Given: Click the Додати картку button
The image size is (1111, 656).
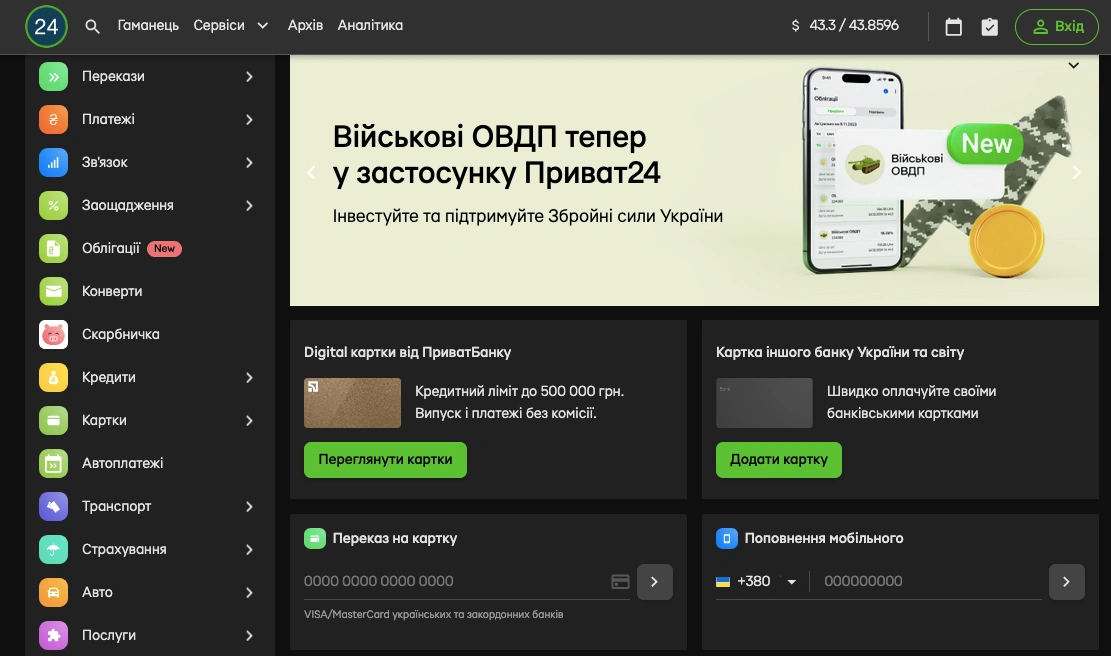Looking at the screenshot, I should click(x=778, y=460).
